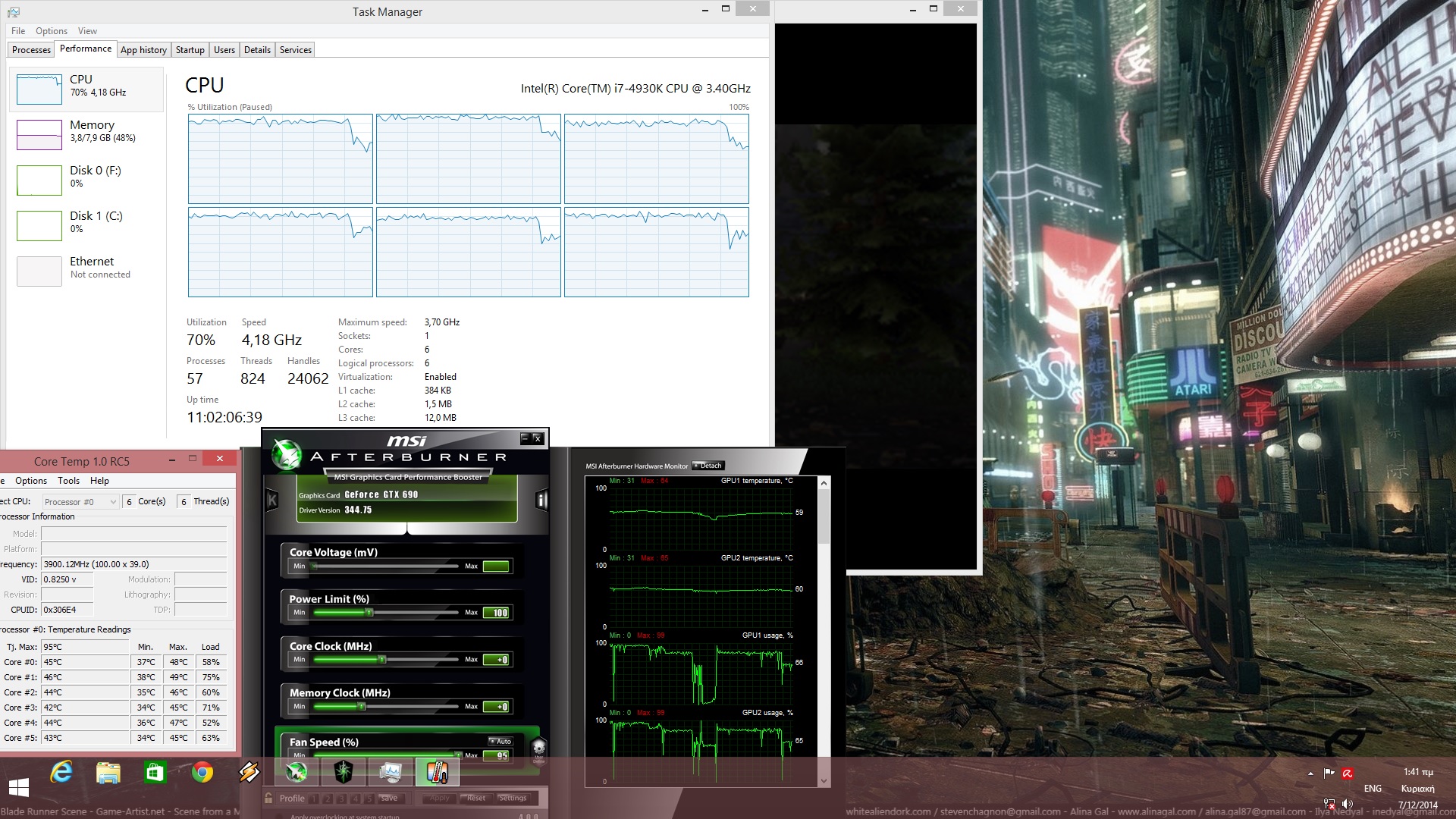Toggle the profile lock icon in Afterburner
Image resolution: width=1456 pixels, height=819 pixels.
click(268, 798)
